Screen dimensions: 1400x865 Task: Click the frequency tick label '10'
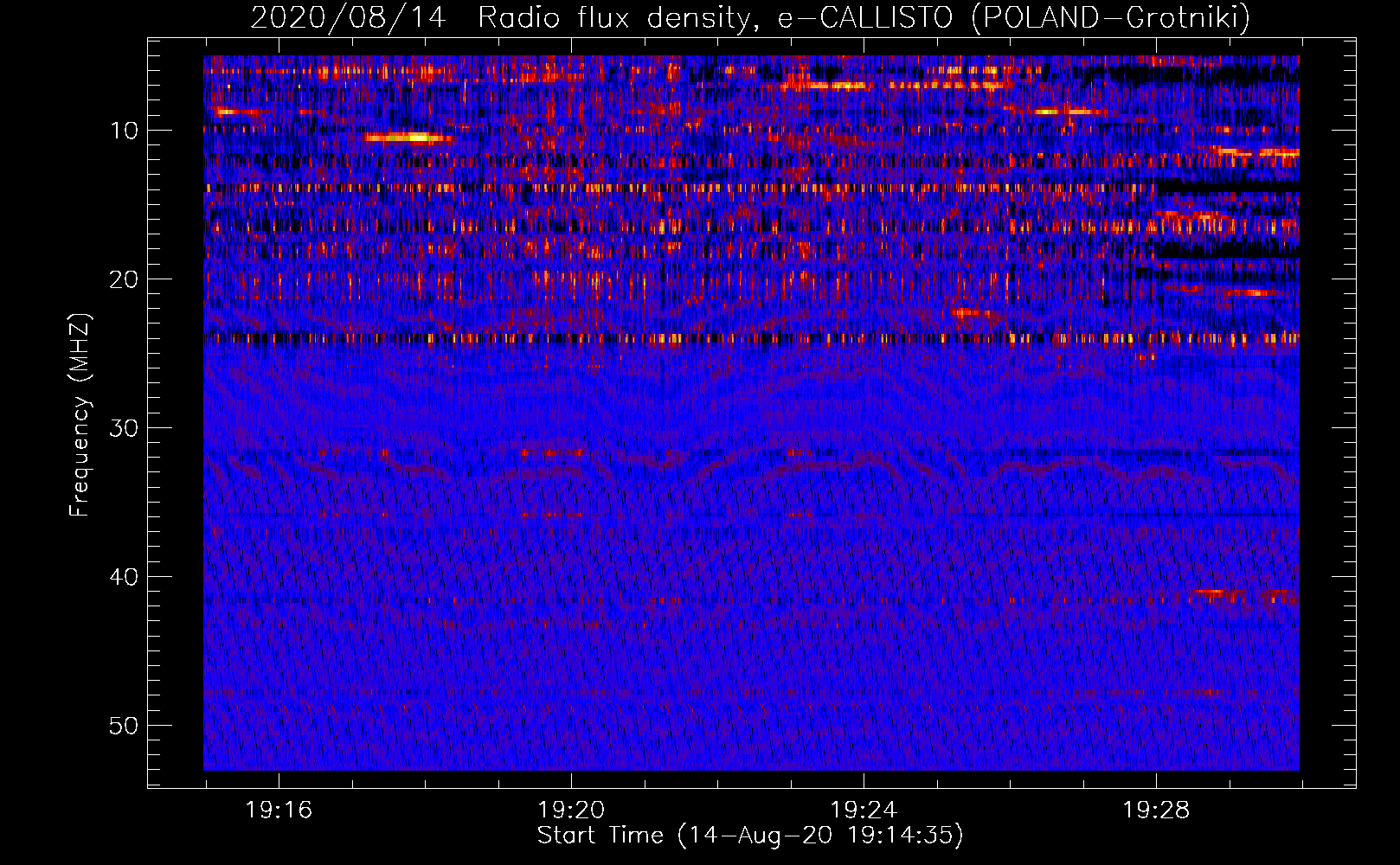(125, 131)
